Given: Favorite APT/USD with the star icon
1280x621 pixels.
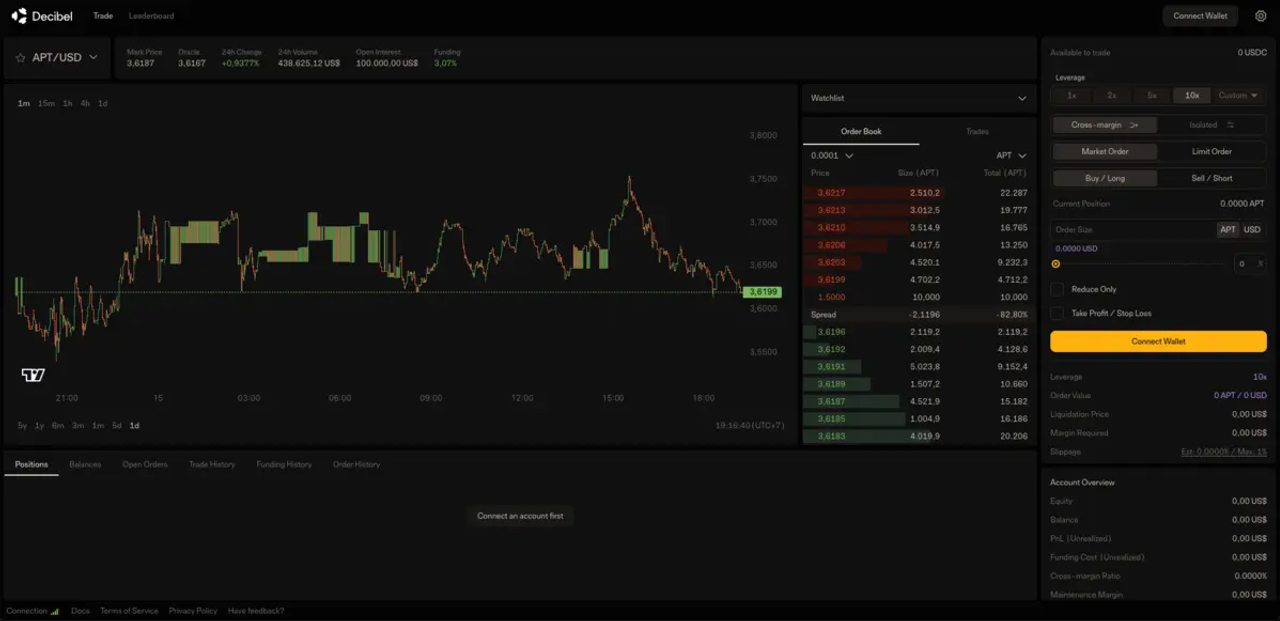Looking at the screenshot, I should pos(19,58).
